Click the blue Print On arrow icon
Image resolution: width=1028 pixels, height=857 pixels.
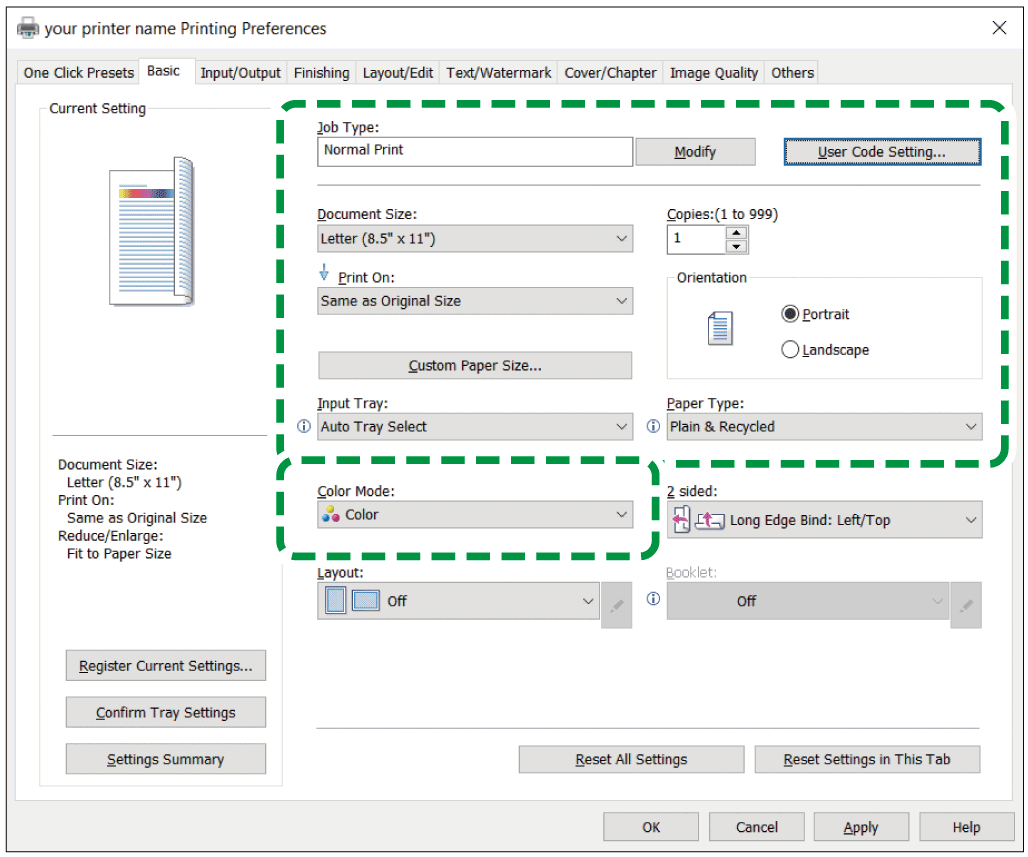click(324, 276)
